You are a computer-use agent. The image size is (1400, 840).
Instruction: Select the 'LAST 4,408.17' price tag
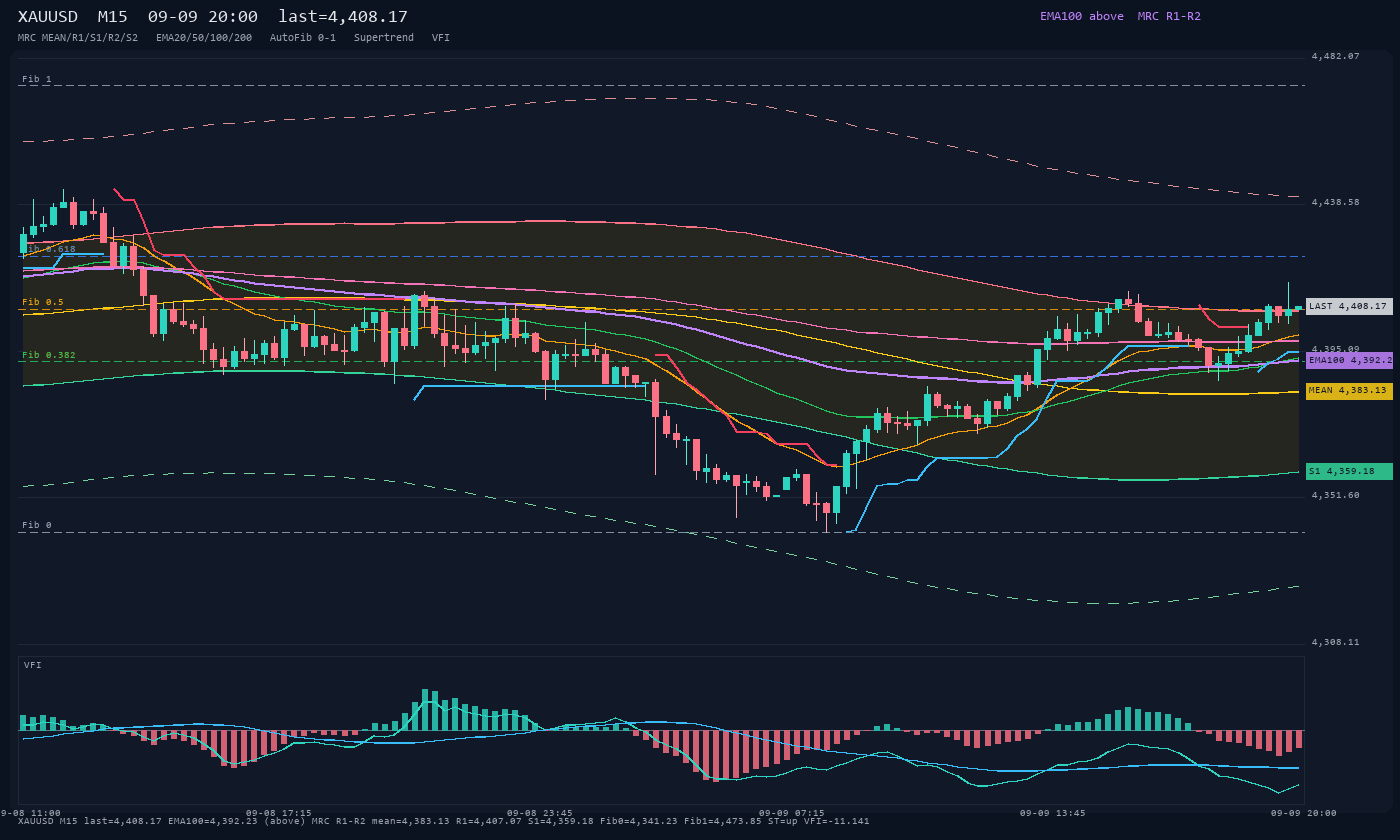point(1349,306)
